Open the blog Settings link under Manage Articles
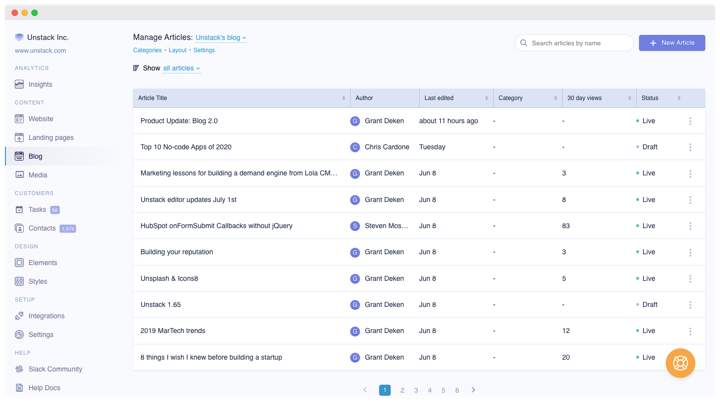The height and width of the screenshot is (402, 720). (x=204, y=50)
